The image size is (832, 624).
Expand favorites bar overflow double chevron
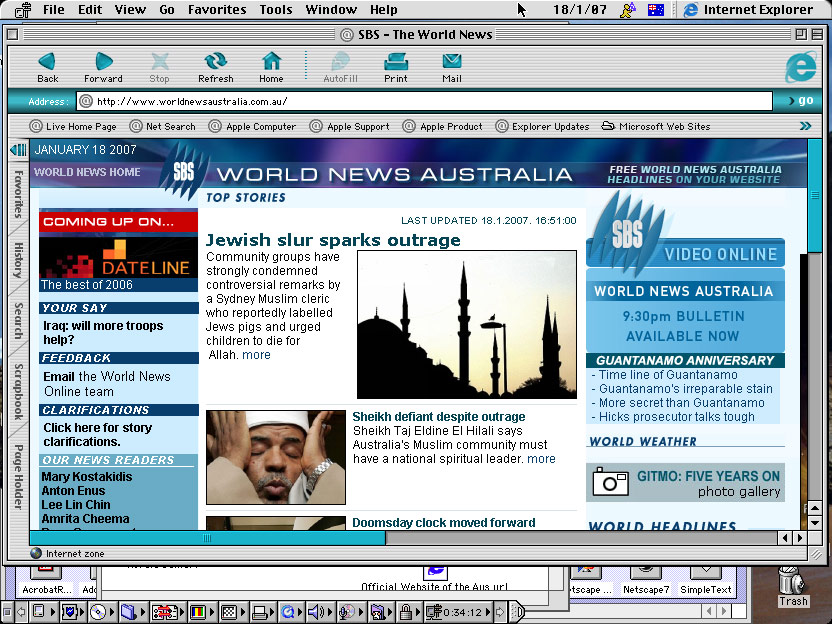(x=805, y=126)
